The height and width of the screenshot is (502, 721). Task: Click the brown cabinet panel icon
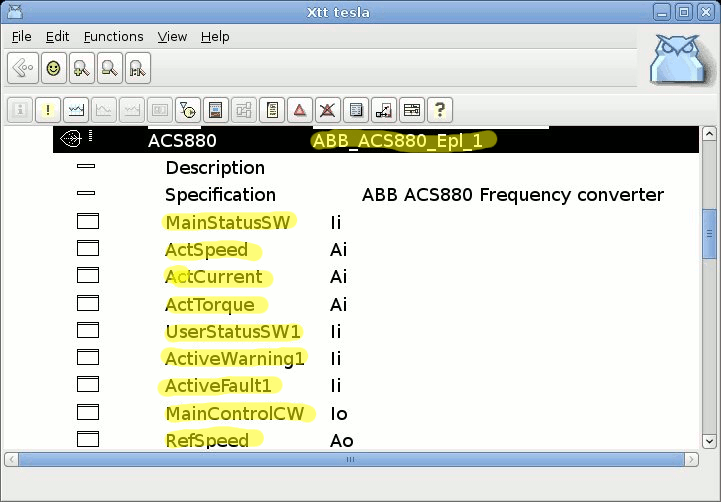click(x=216, y=110)
